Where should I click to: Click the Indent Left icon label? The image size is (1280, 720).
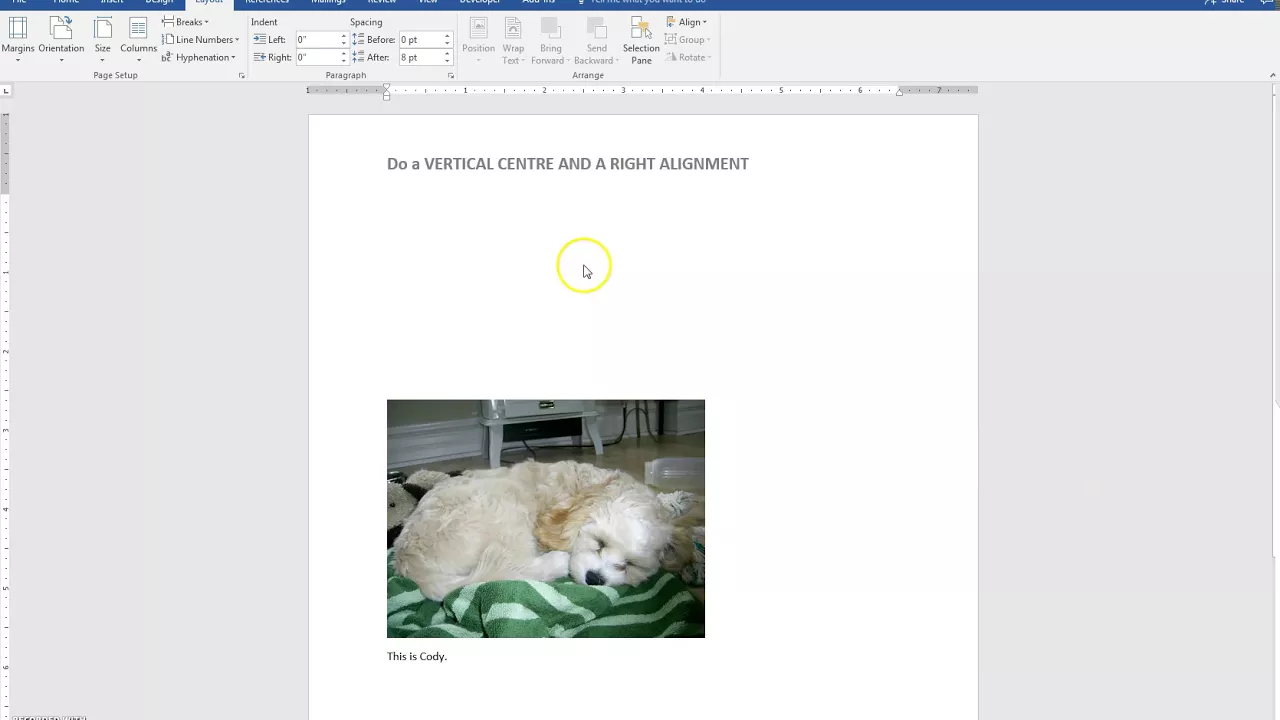click(269, 40)
